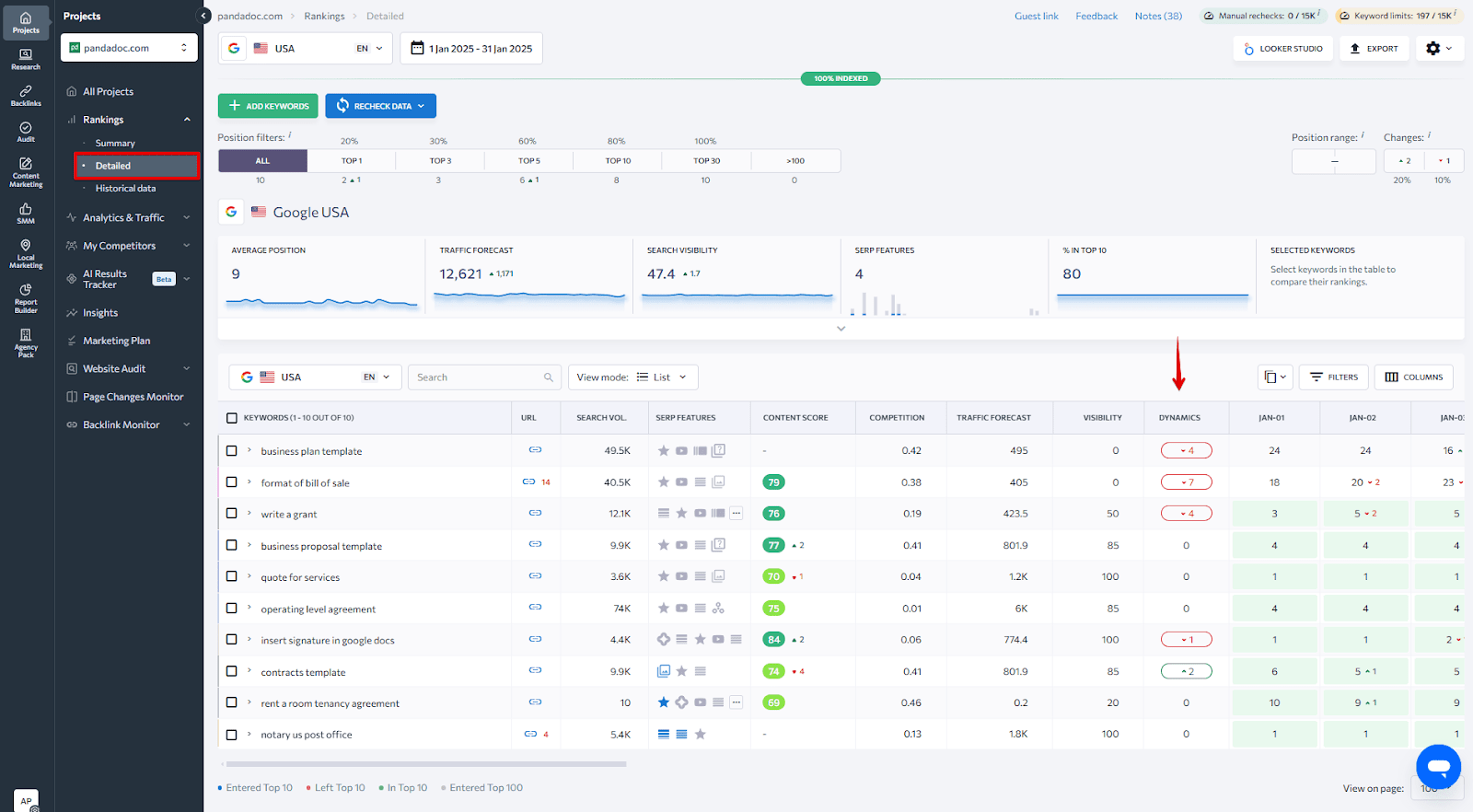Click the Add Keywords button
The width and height of the screenshot is (1473, 812).
[268, 106]
